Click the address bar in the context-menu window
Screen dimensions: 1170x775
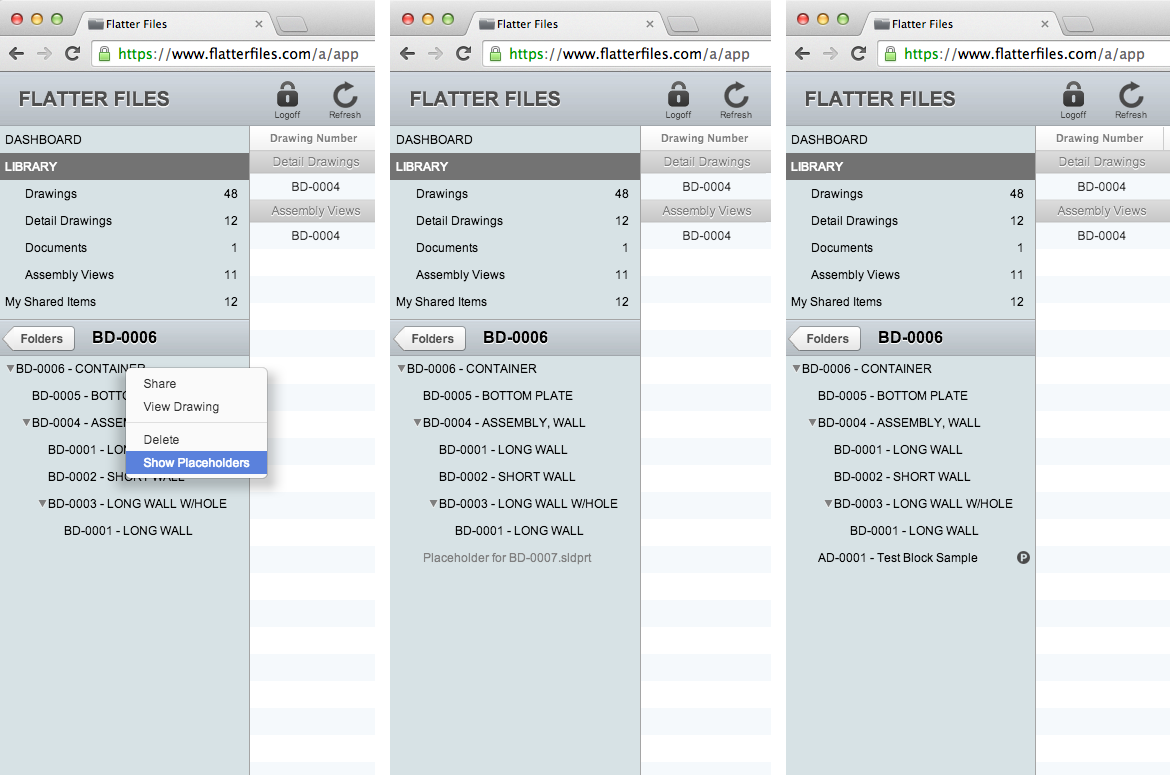(x=233, y=54)
